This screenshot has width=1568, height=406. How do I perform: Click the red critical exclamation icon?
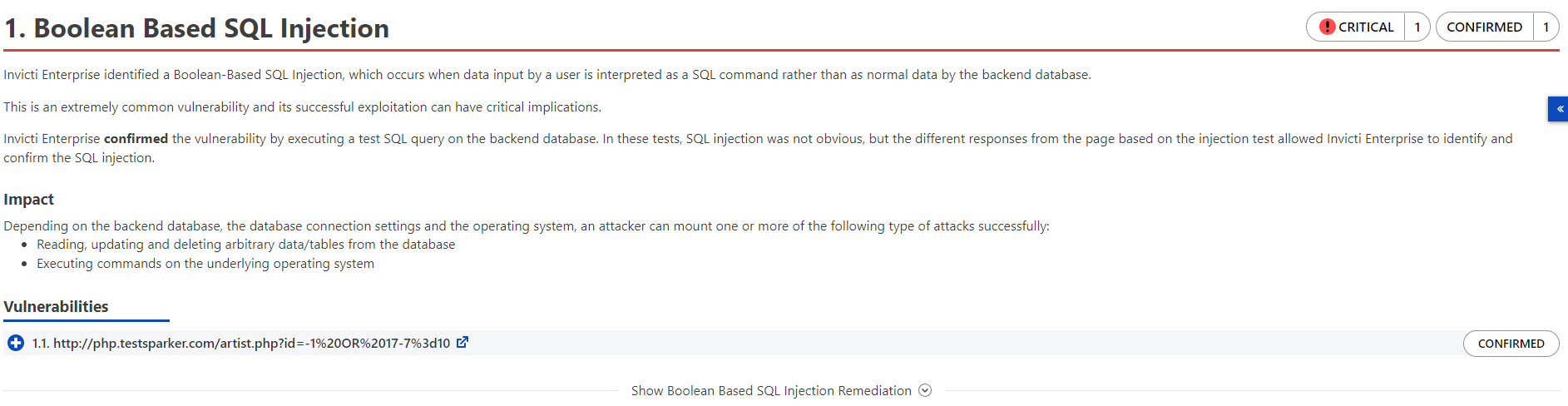[1327, 27]
